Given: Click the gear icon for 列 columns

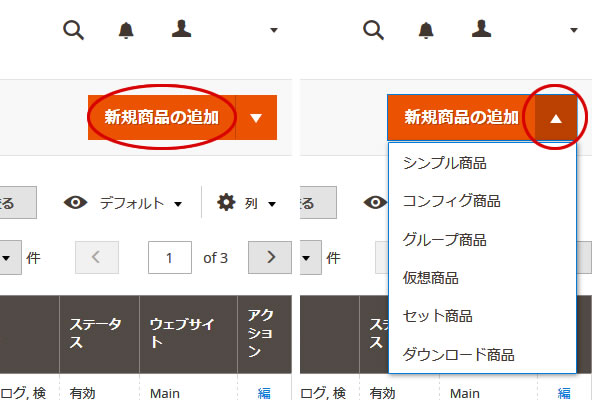Looking at the screenshot, I should [x=226, y=203].
